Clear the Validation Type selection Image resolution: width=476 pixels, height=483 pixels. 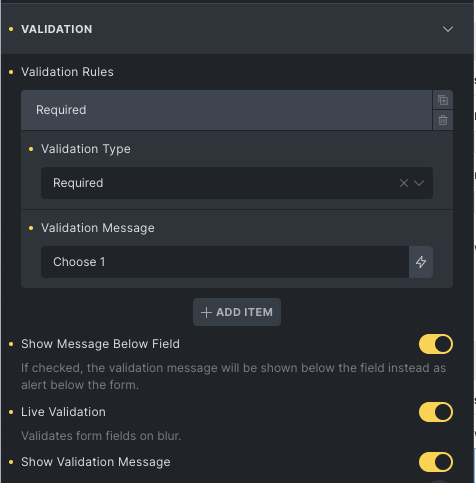click(x=404, y=183)
